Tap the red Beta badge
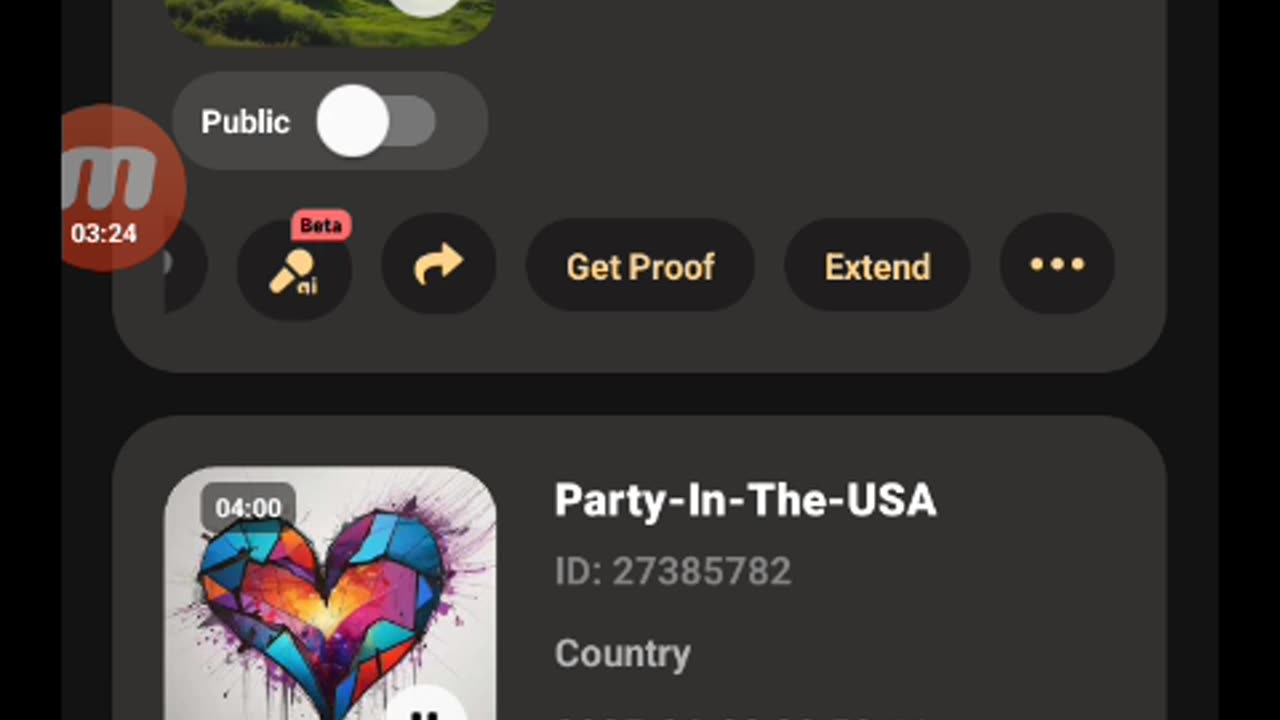The image size is (1280, 720). [x=321, y=226]
